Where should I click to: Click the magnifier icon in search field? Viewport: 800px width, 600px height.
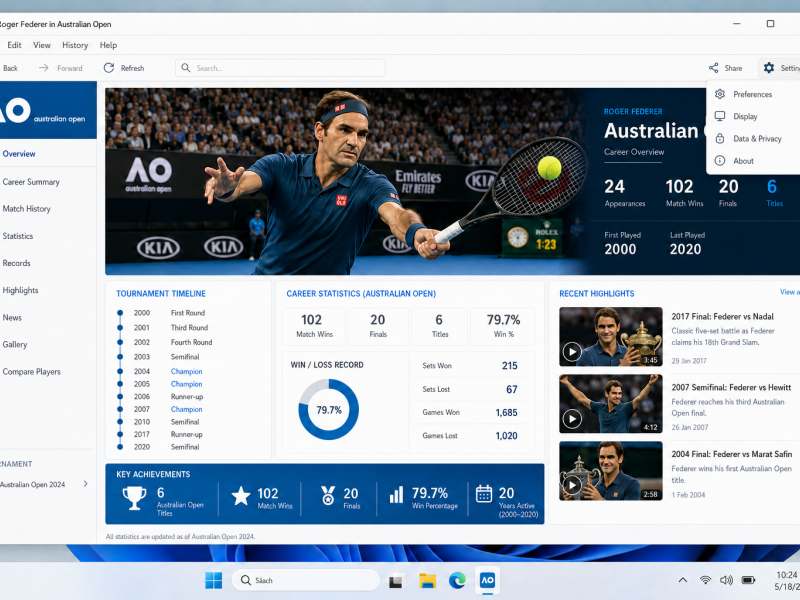pyautogui.click(x=186, y=68)
